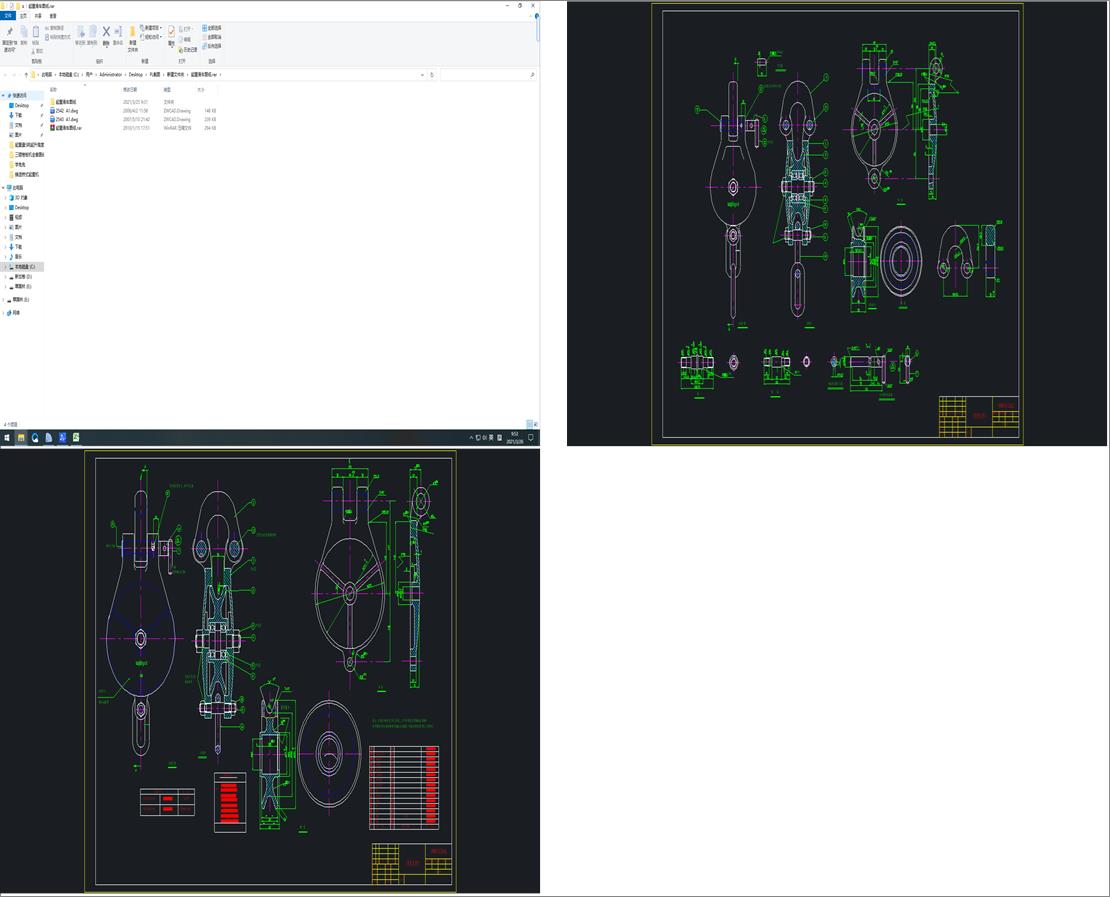Switch to the View ribbon tab
Viewport: 1110px width, 897px height.
(53, 16)
